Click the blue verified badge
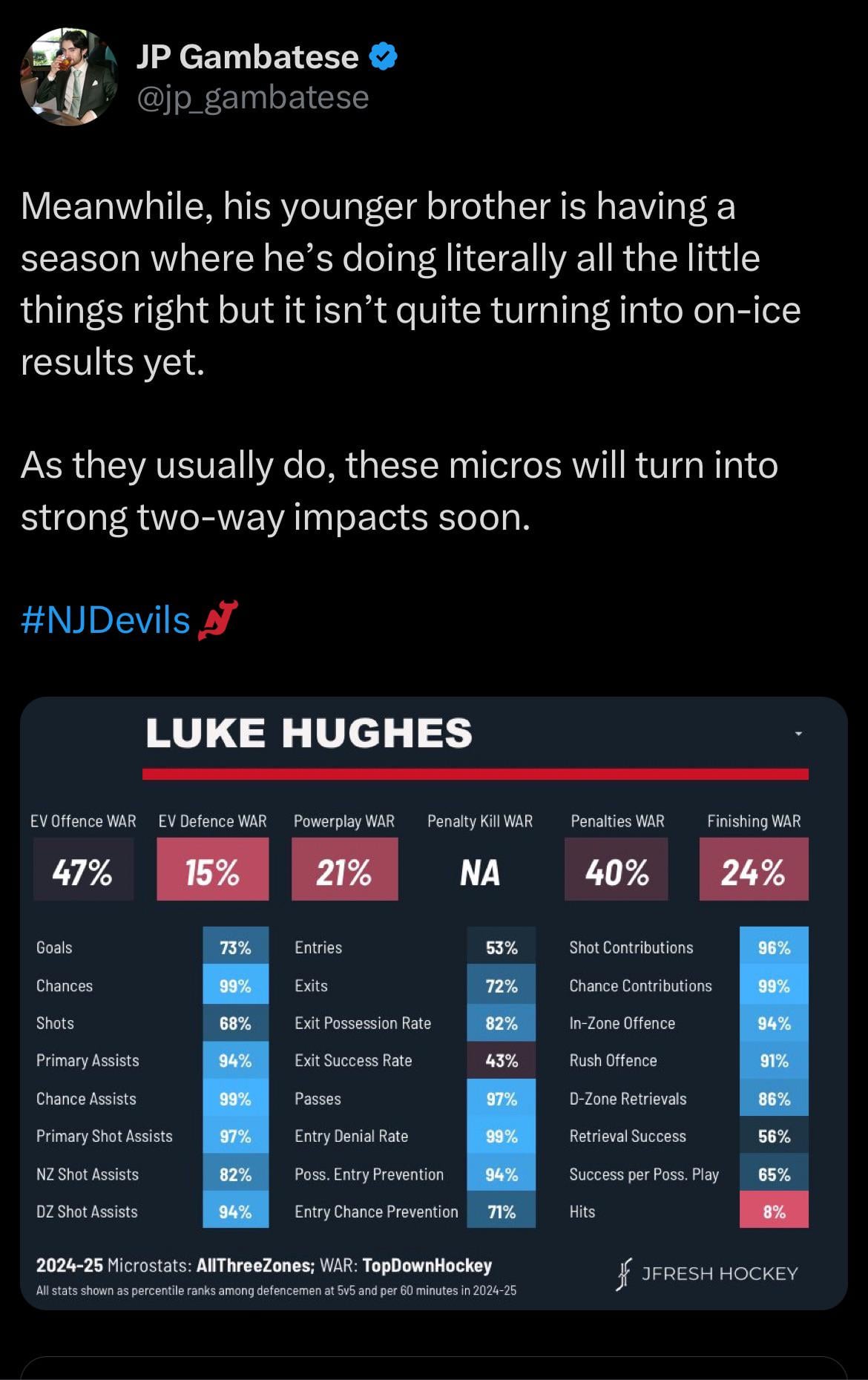Image resolution: width=868 pixels, height=1380 pixels. tap(383, 56)
